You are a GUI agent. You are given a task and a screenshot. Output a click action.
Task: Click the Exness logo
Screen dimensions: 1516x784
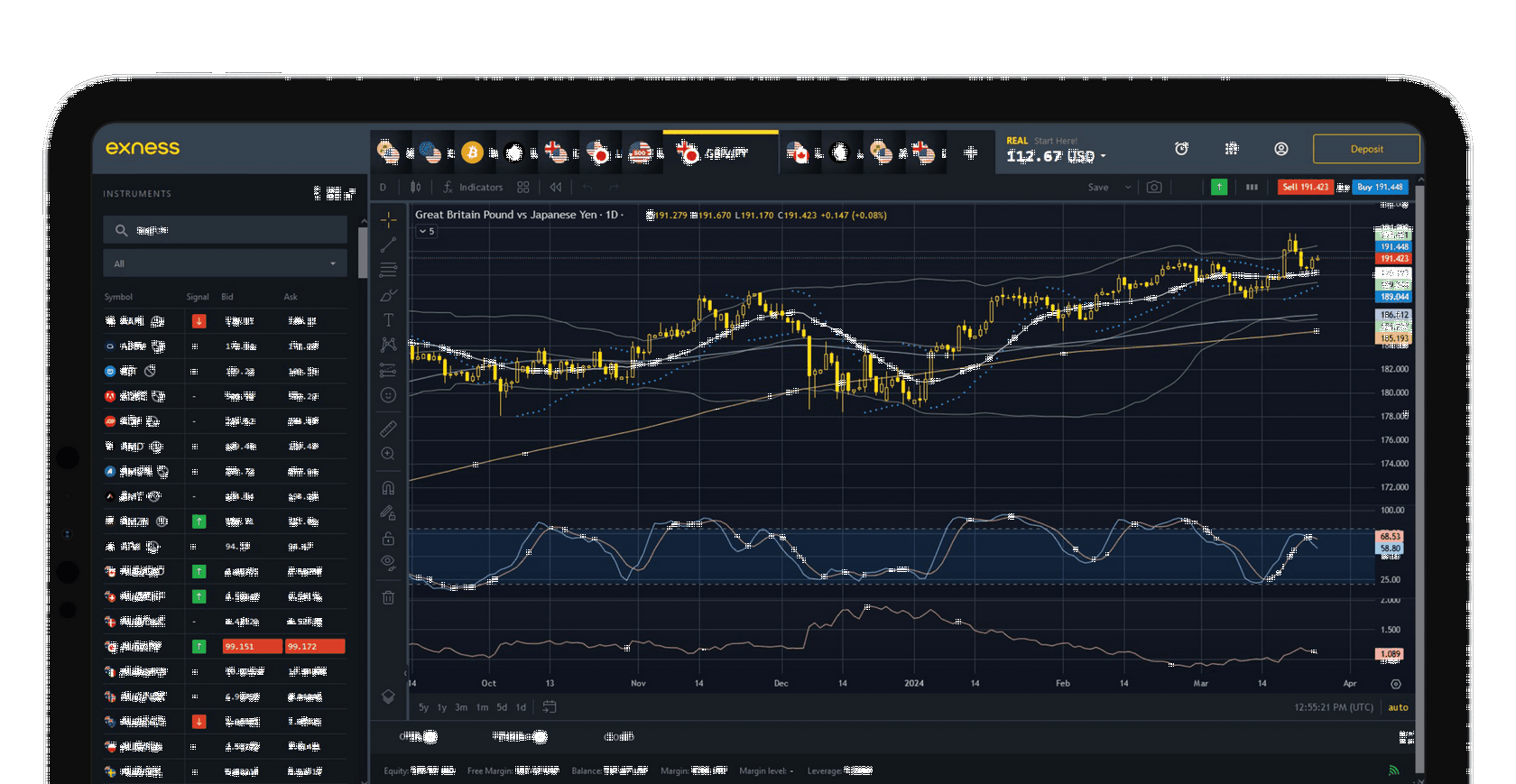point(143,148)
